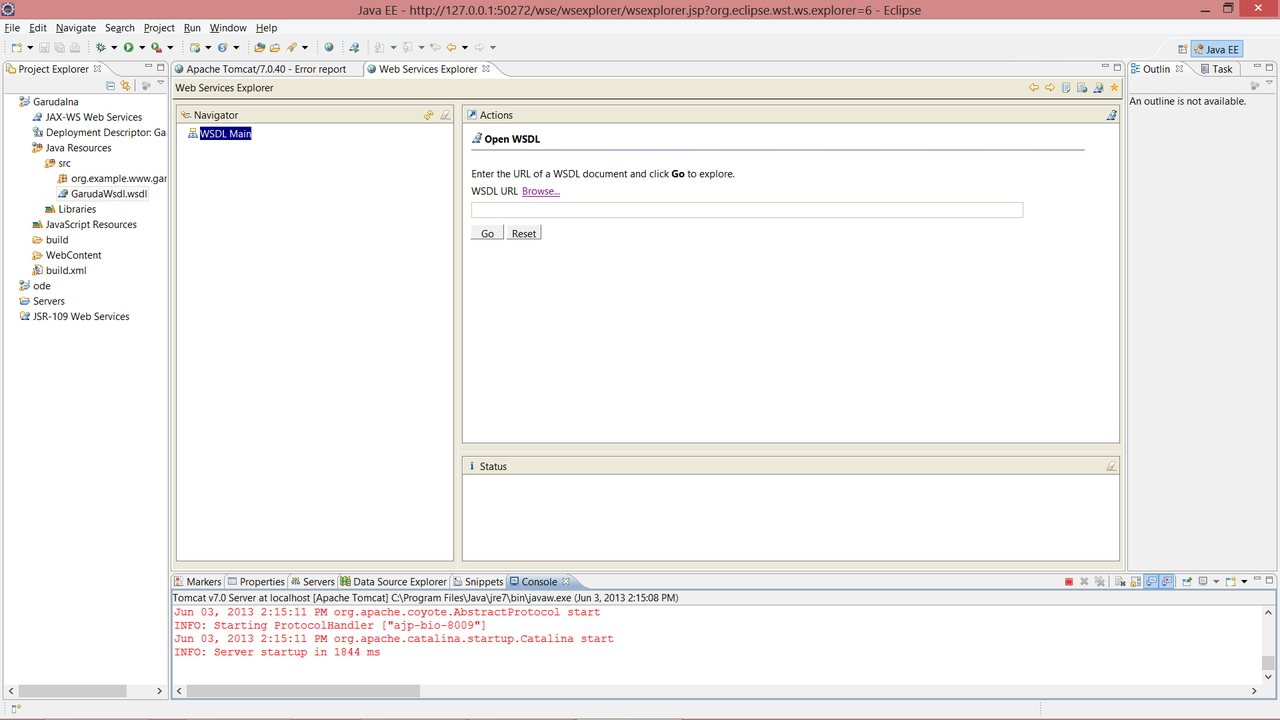Open the Project Explorer View Menu dropdown
The image size is (1280, 720).
pos(160,84)
